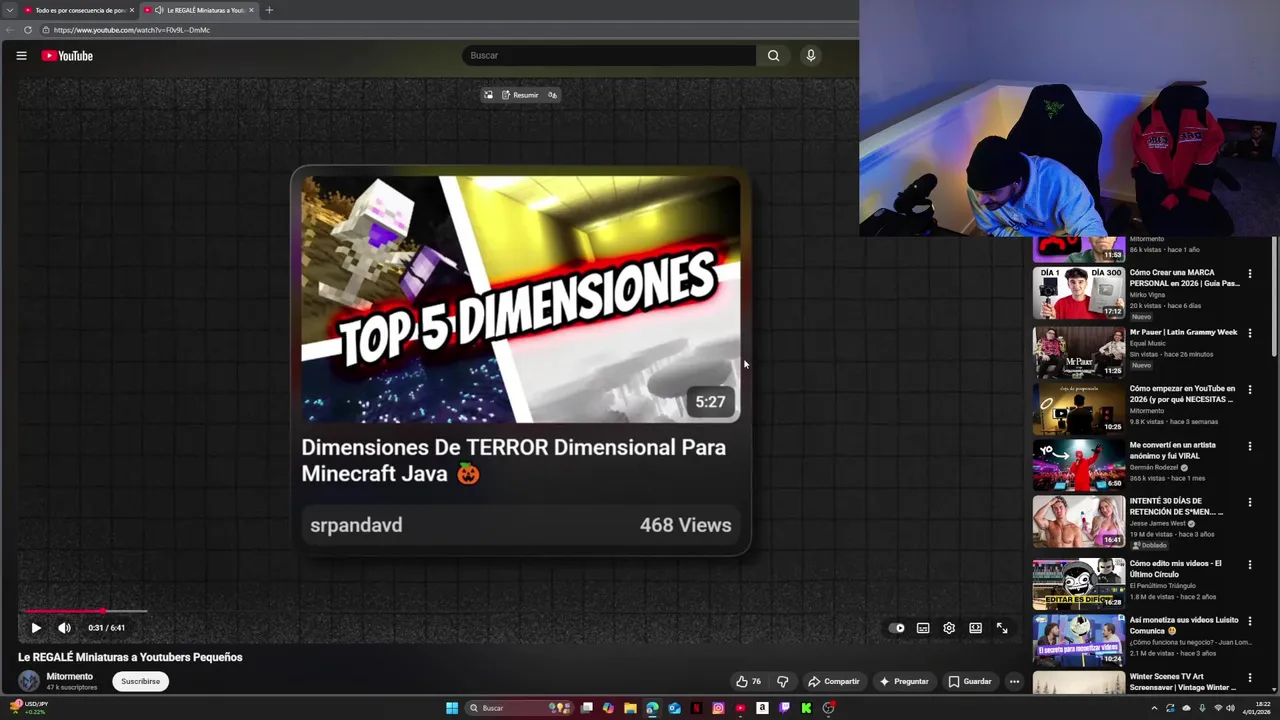Open File Explorer from the taskbar
The width and height of the screenshot is (1280, 720).
tap(630, 708)
